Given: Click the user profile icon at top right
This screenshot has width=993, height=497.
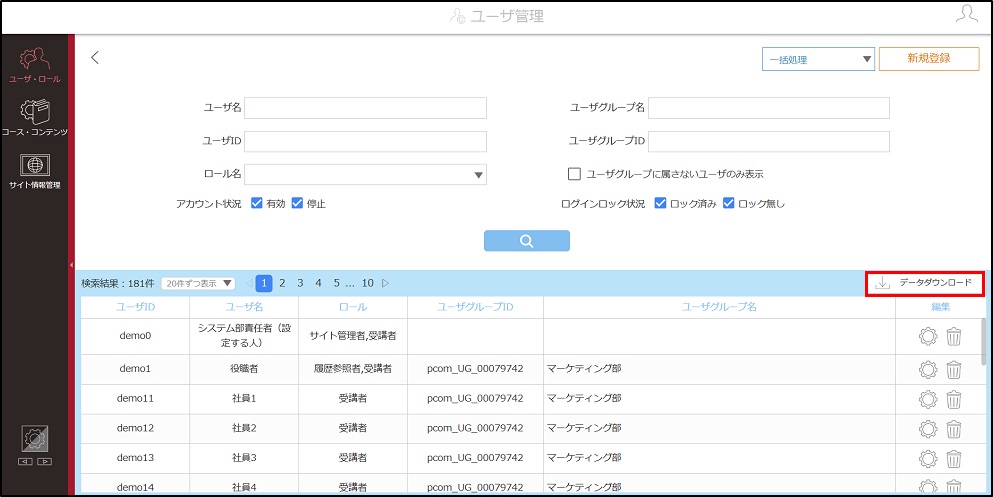Looking at the screenshot, I should [966, 15].
